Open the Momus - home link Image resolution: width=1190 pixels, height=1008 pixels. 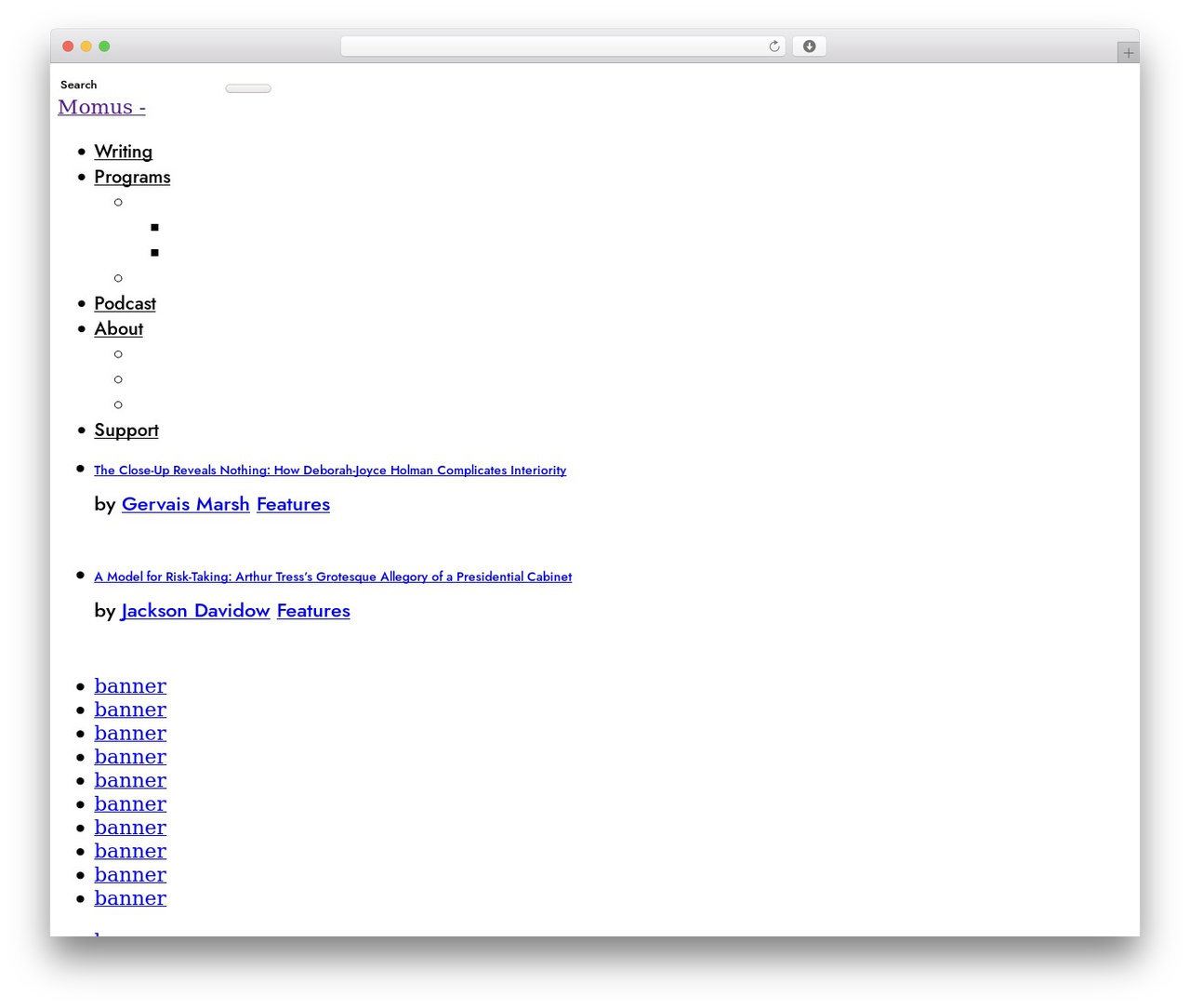click(x=101, y=107)
